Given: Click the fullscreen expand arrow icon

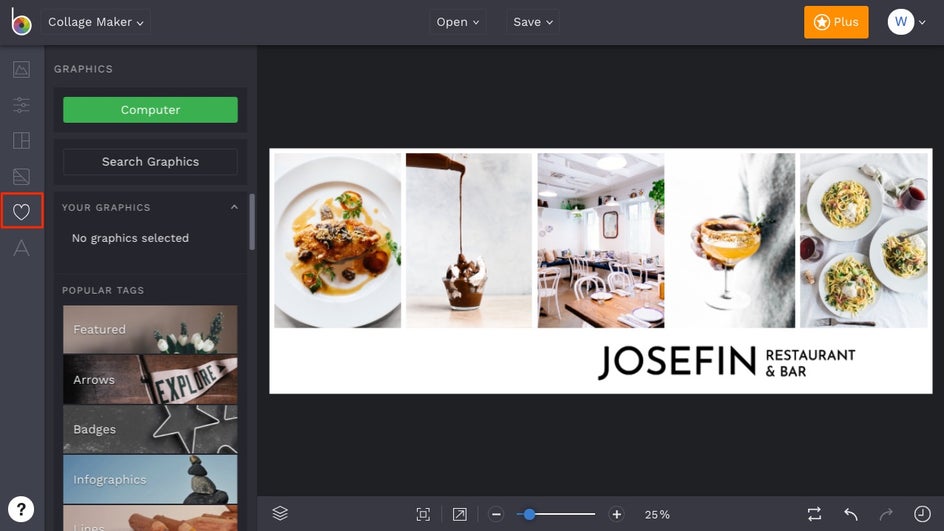Looking at the screenshot, I should tap(459, 514).
